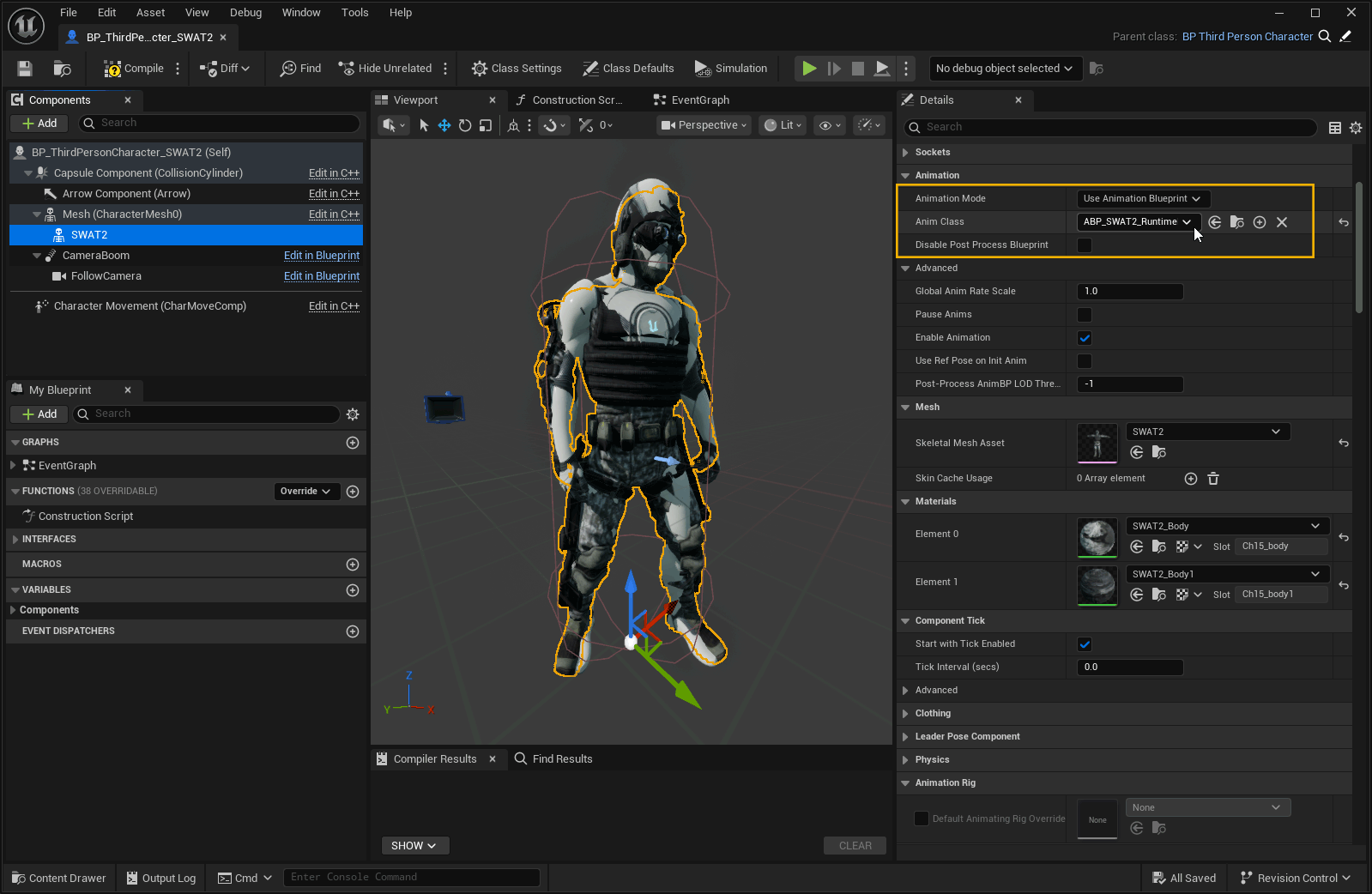Delete Skin Cache Usage array elements trash icon

click(1213, 479)
